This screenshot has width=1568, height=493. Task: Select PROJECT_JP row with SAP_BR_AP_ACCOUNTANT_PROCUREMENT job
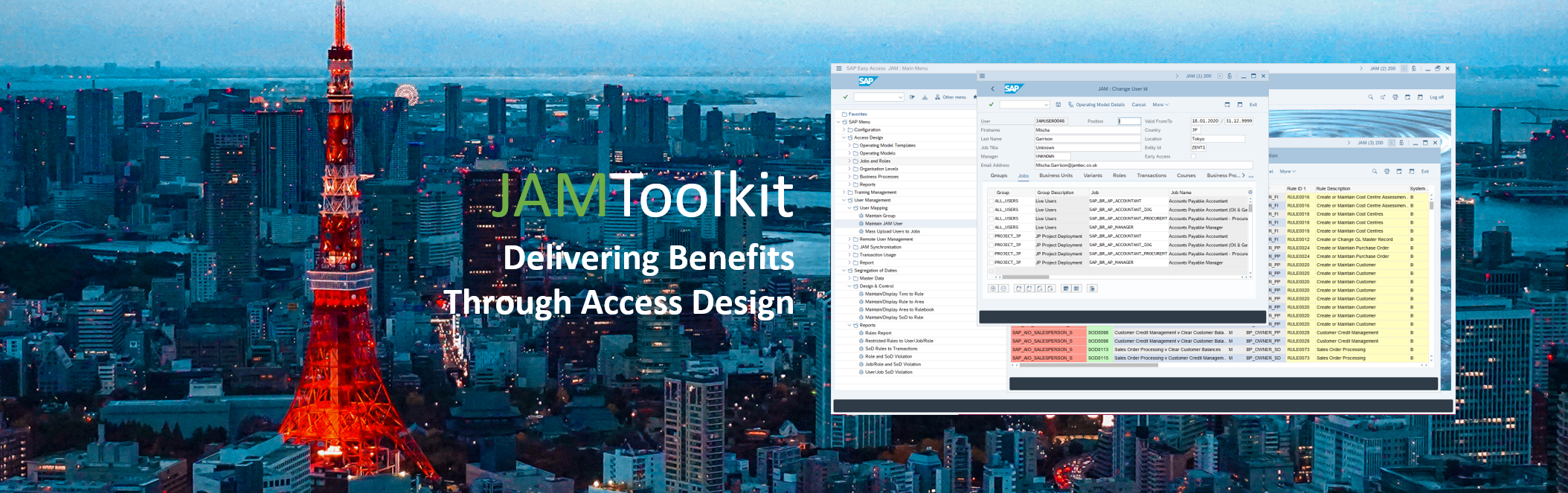coord(991,254)
